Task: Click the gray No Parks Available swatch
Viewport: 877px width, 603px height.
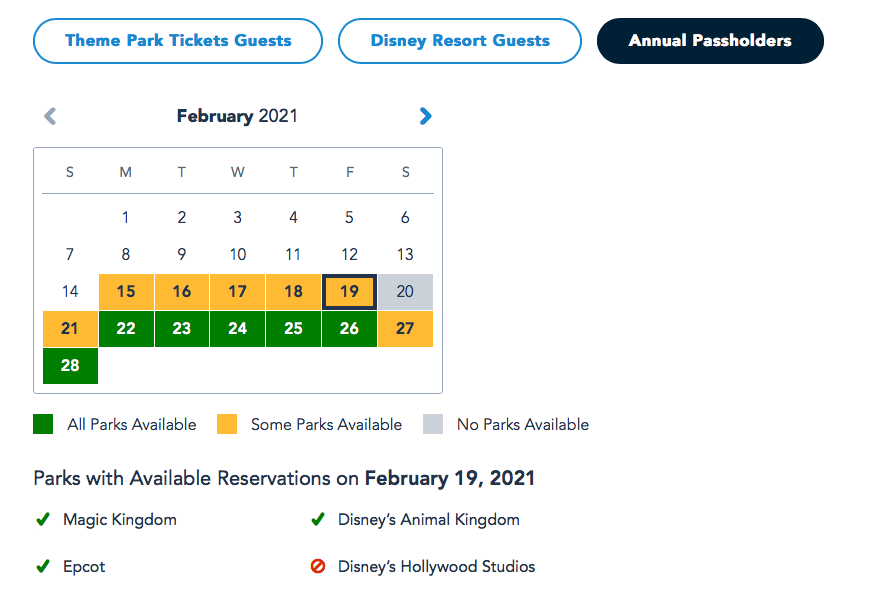Action: point(433,424)
